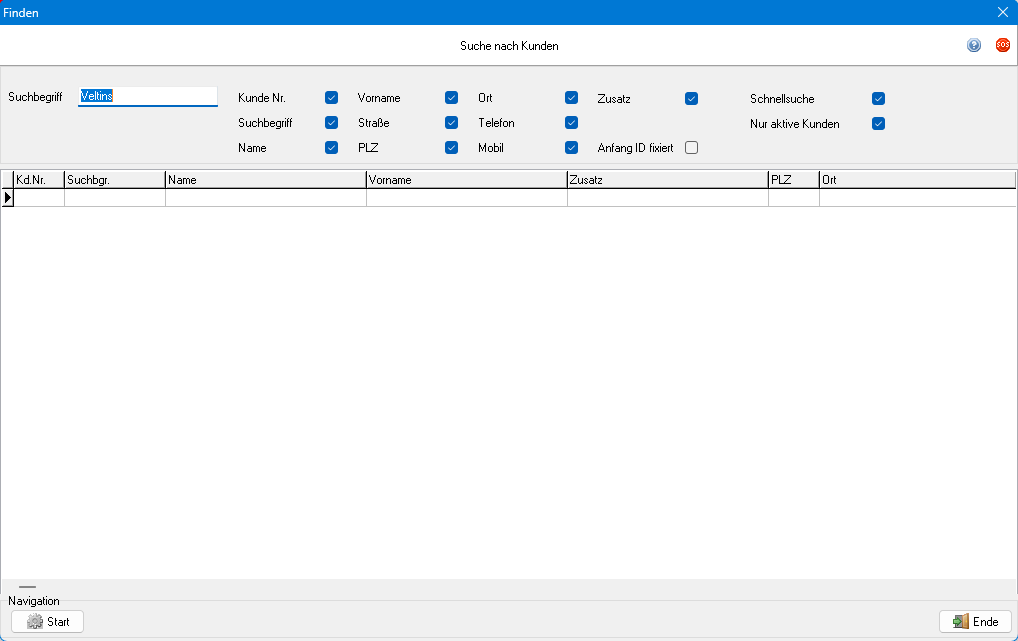Turn off the Schnellsuche checkbox
This screenshot has width=1018, height=641.
(x=878, y=99)
